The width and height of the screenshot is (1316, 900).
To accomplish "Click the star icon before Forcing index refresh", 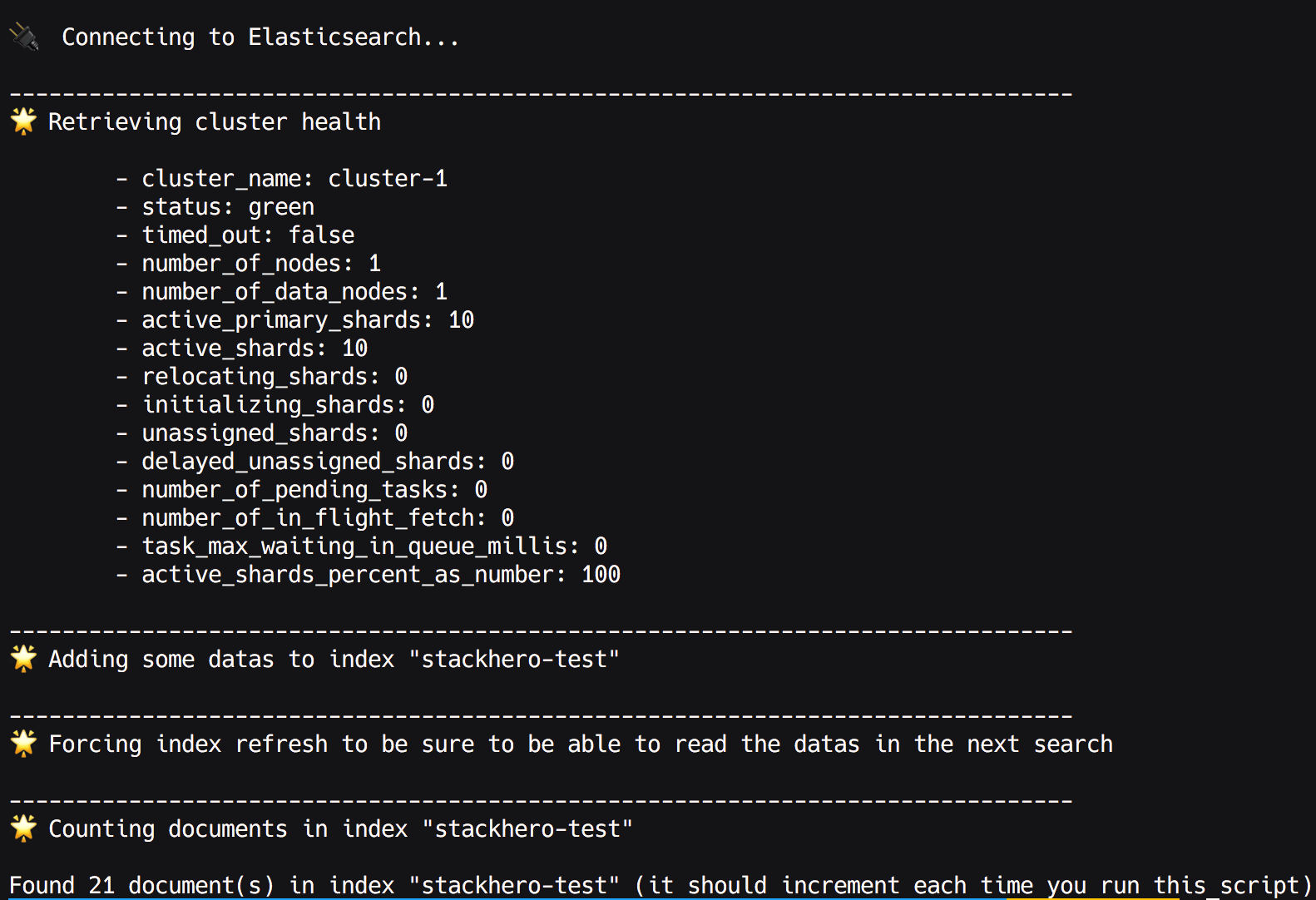I will (24, 744).
